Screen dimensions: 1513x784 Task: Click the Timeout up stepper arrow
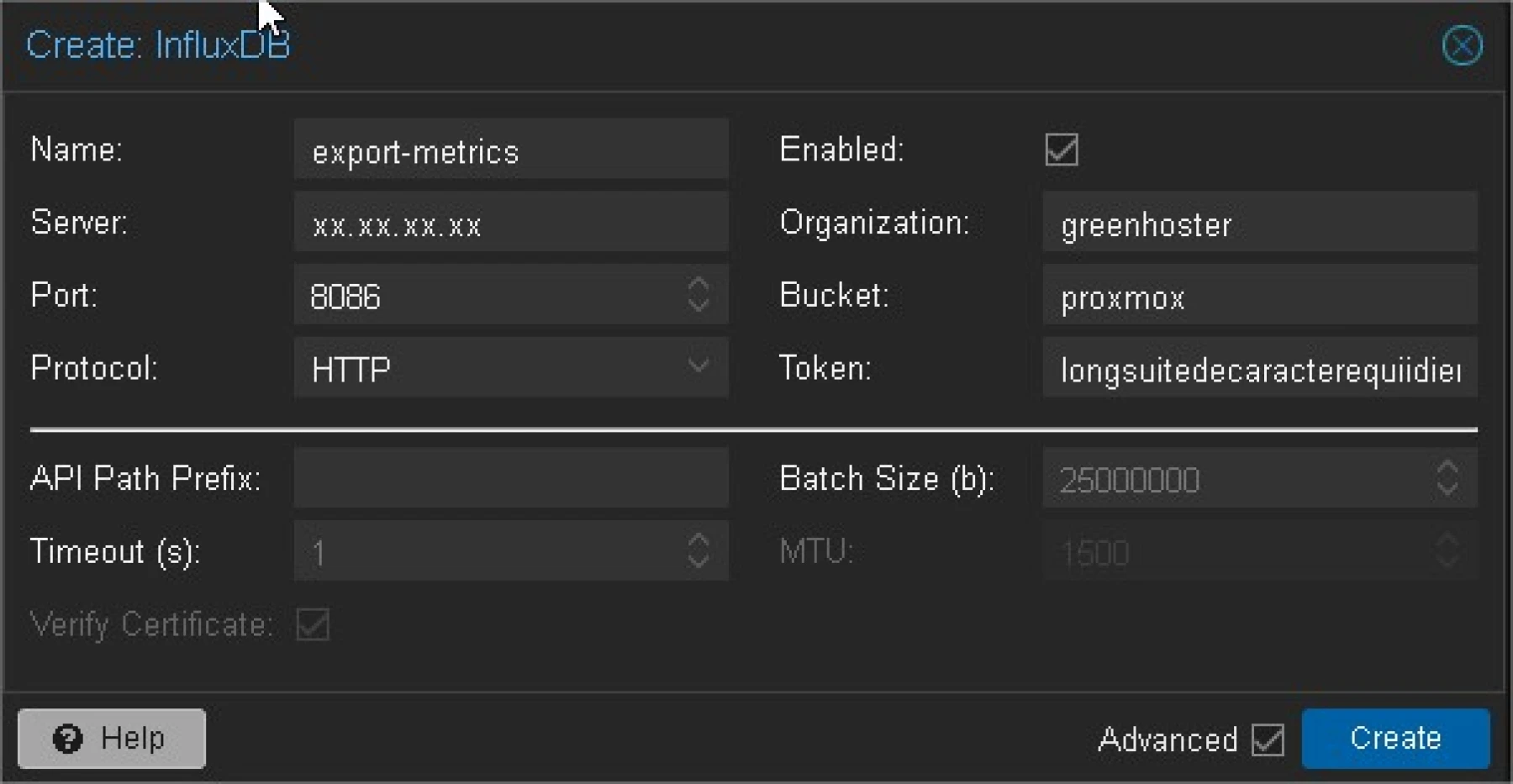[699, 542]
